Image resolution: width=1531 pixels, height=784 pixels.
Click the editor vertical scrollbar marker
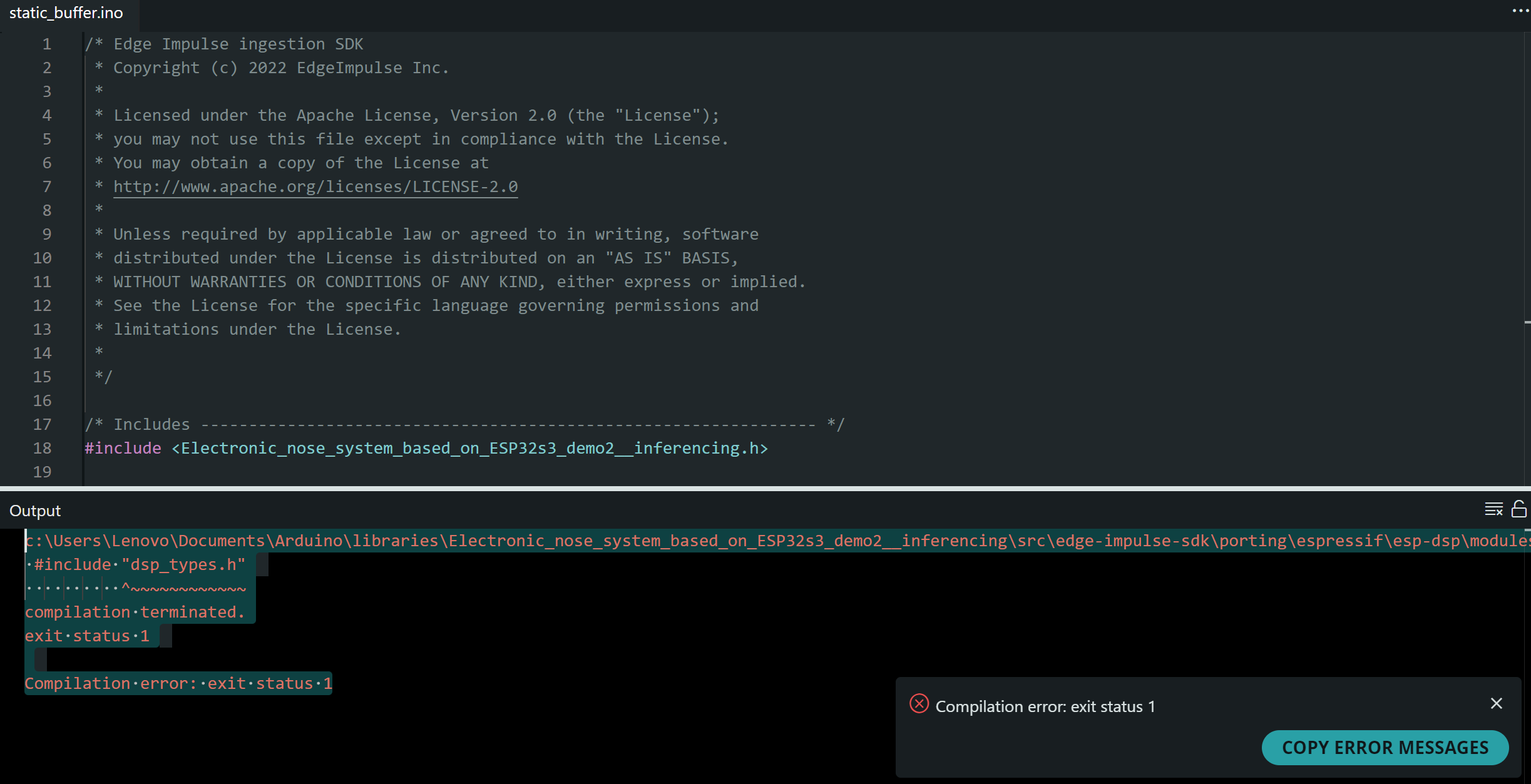tap(1527, 322)
